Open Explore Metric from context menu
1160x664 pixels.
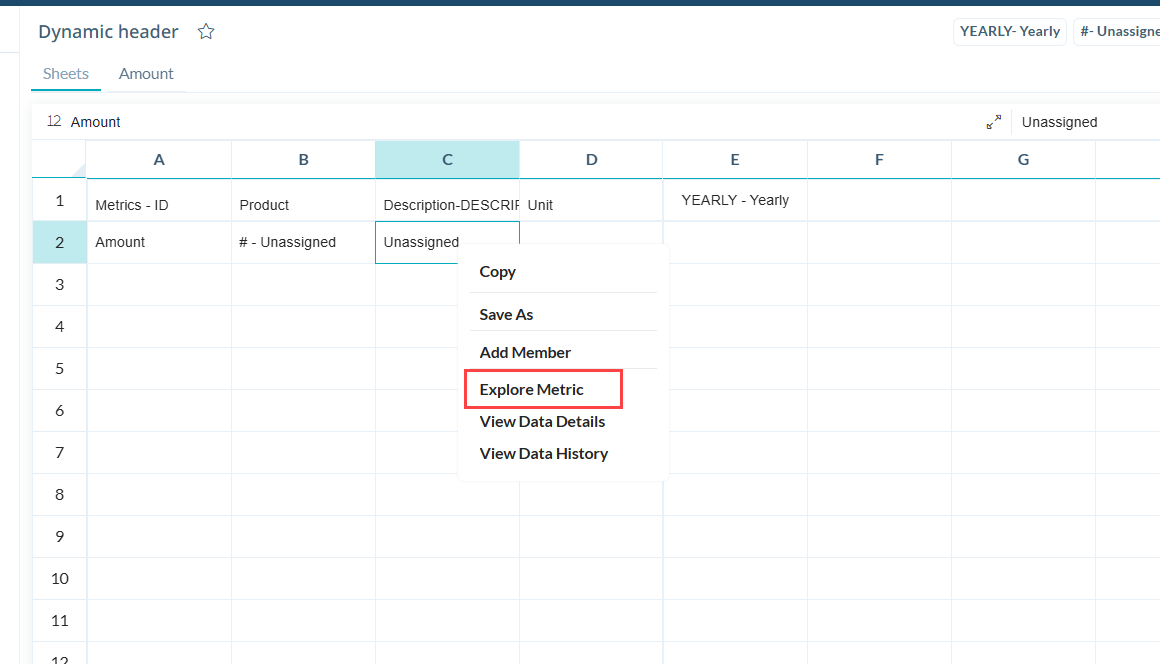click(531, 390)
